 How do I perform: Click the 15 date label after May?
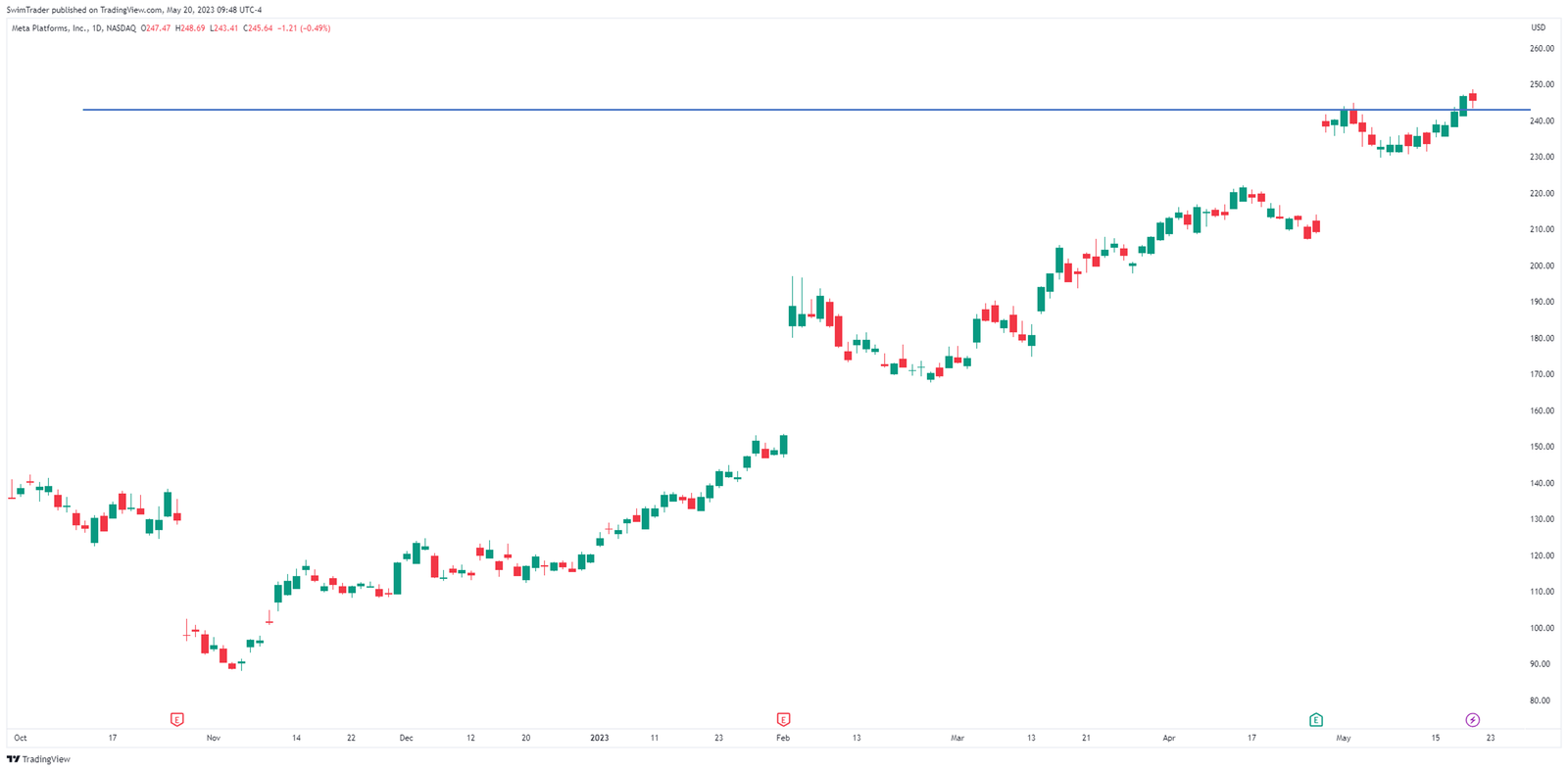tap(1435, 738)
